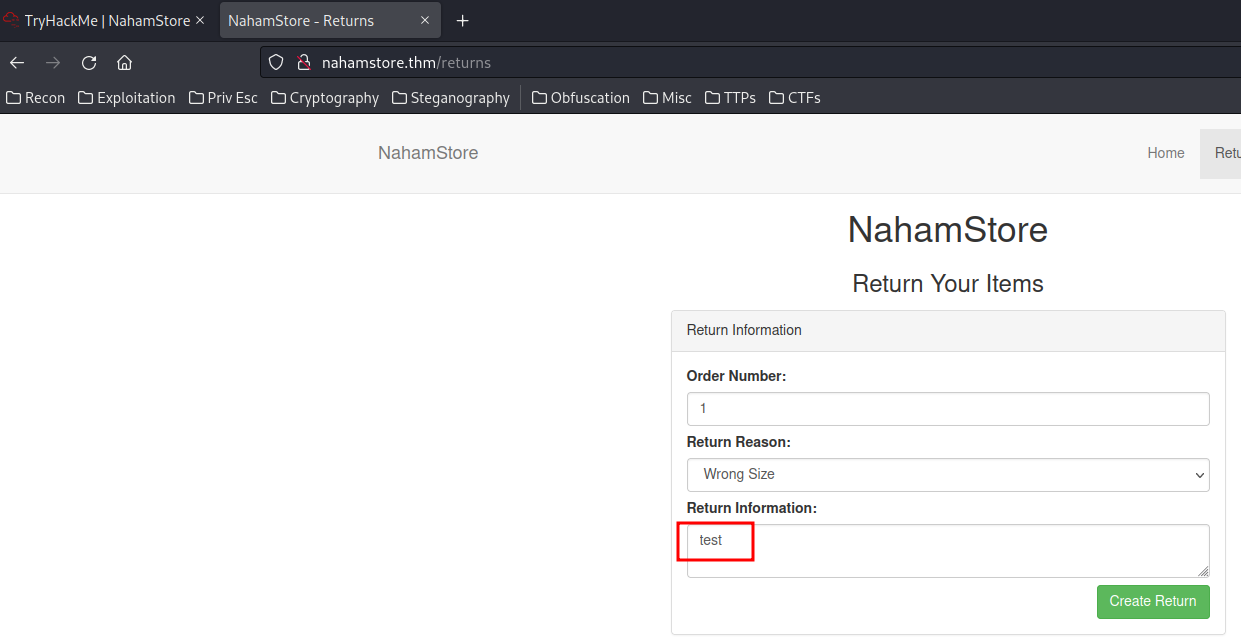Click the Returns item in the navbar
The image size is (1241, 641).
1221,153
